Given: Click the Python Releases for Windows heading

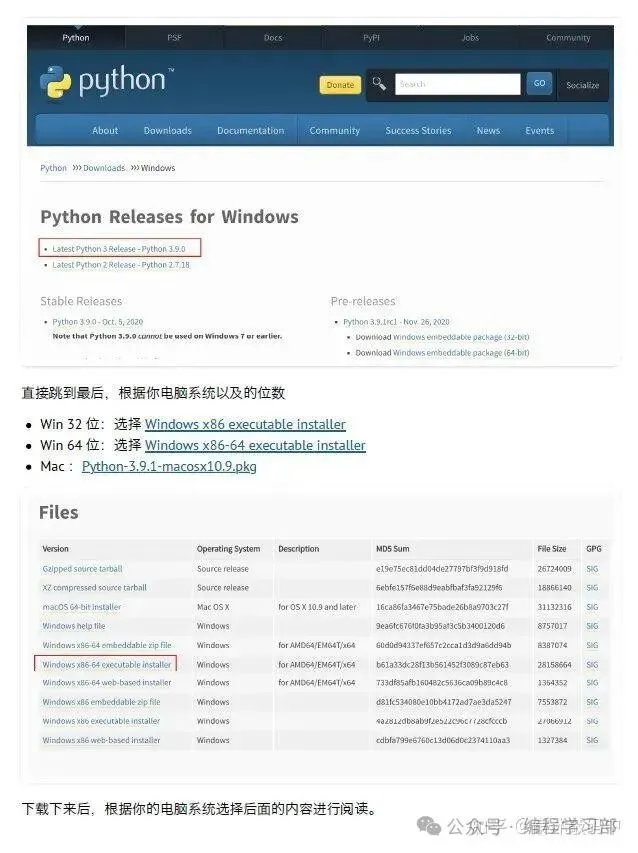Looking at the screenshot, I should 169,217.
